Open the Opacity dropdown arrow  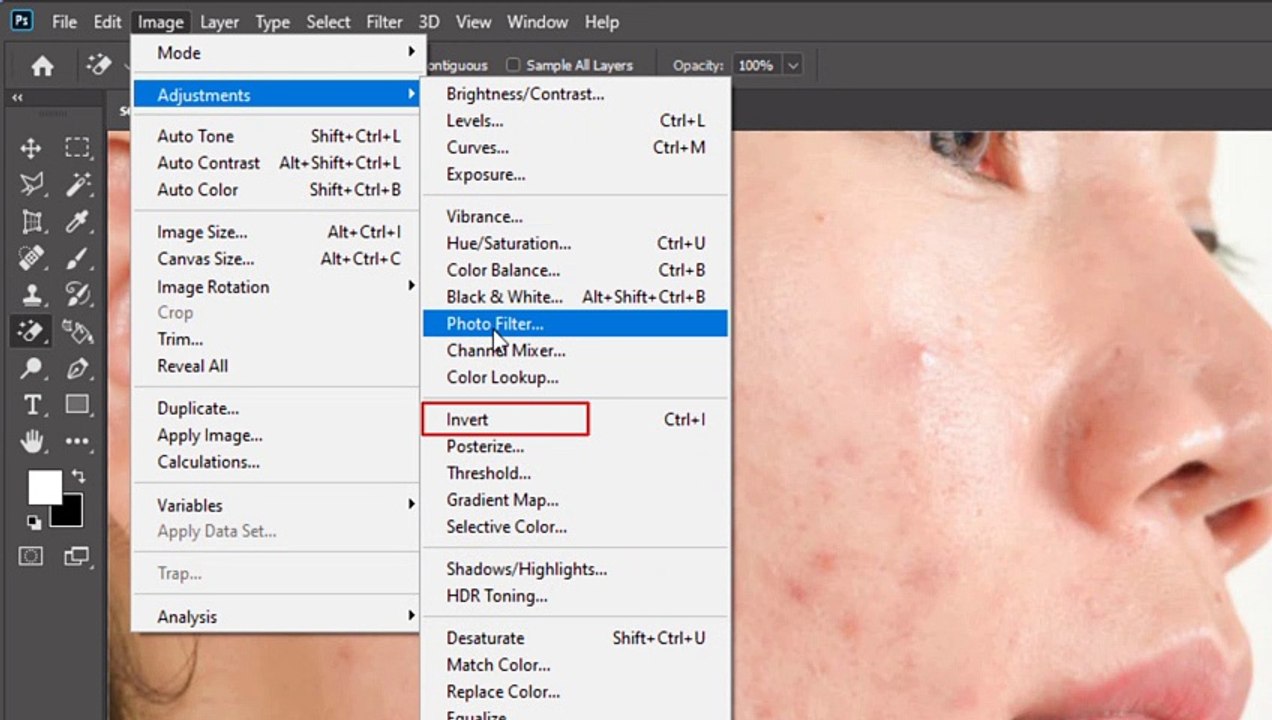tap(793, 66)
